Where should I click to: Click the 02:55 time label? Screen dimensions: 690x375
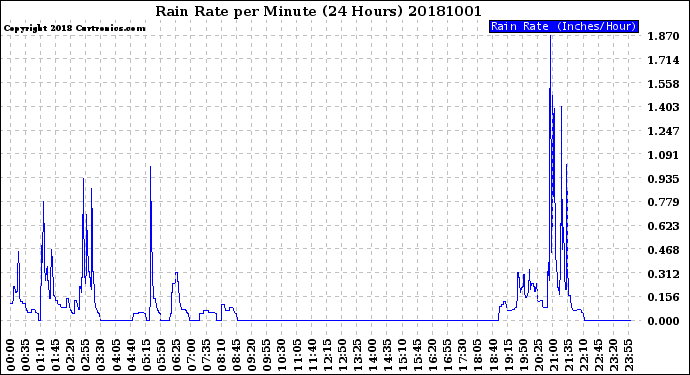86,355
